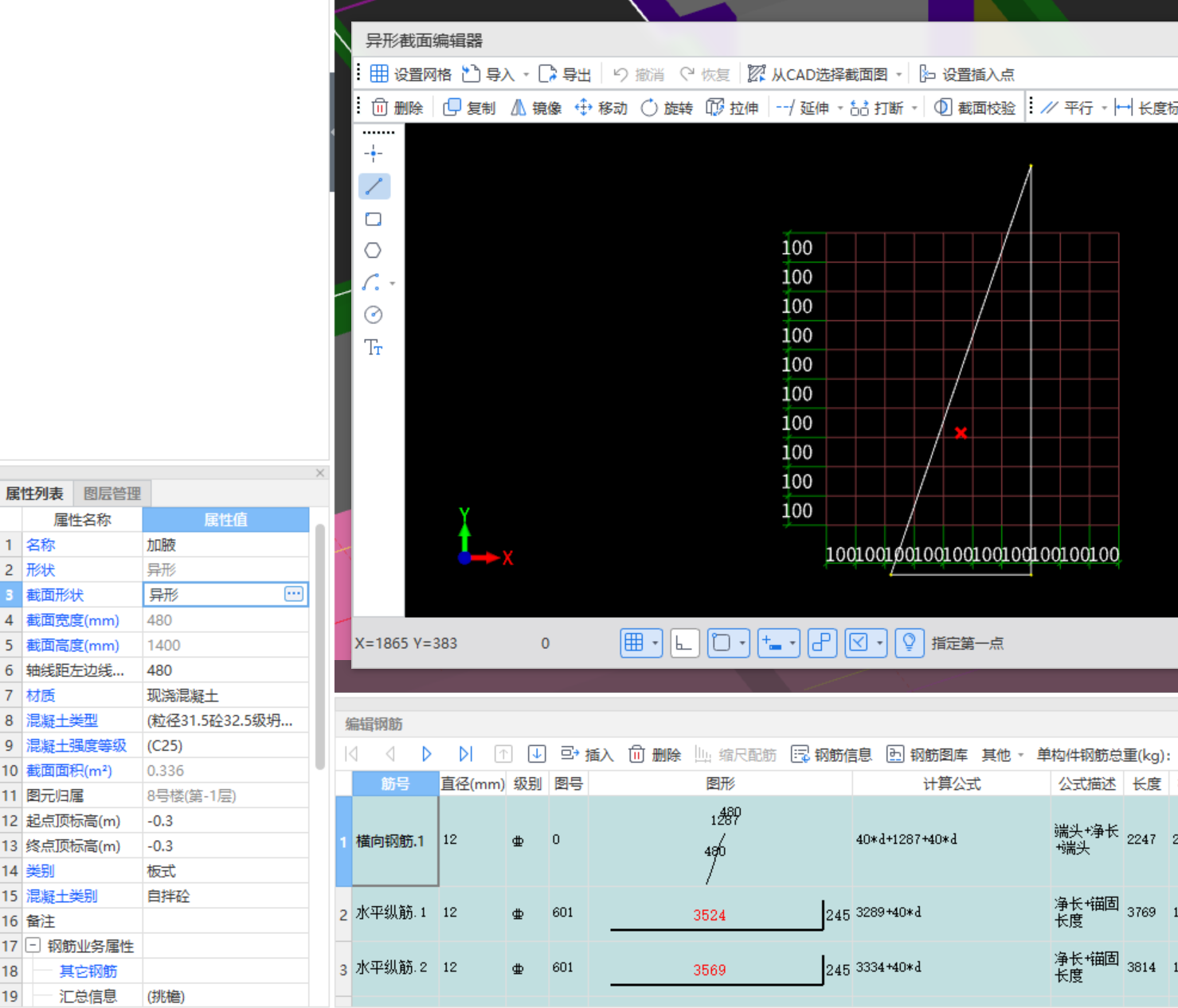Go to next rebar record
This screenshot has width=1178, height=1008.
(x=426, y=754)
